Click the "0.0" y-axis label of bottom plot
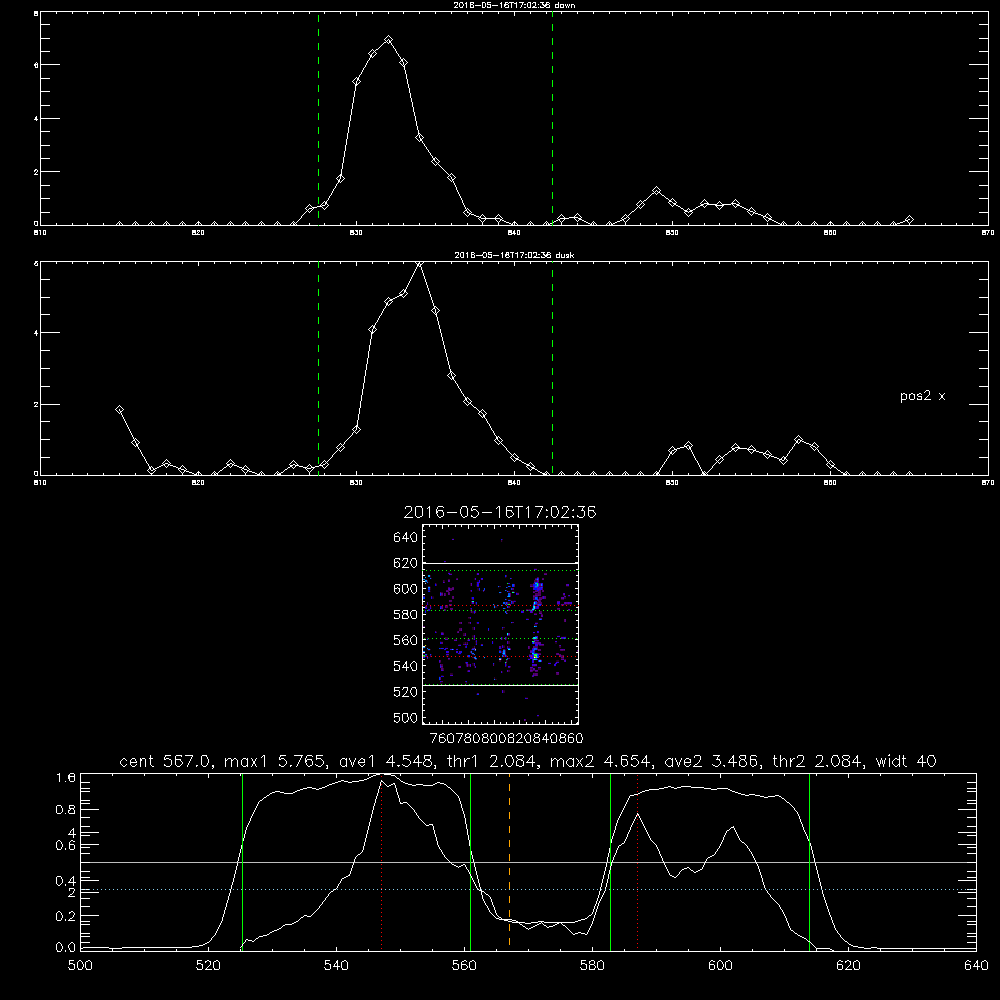This screenshot has width=1000, height=1000. [66, 948]
